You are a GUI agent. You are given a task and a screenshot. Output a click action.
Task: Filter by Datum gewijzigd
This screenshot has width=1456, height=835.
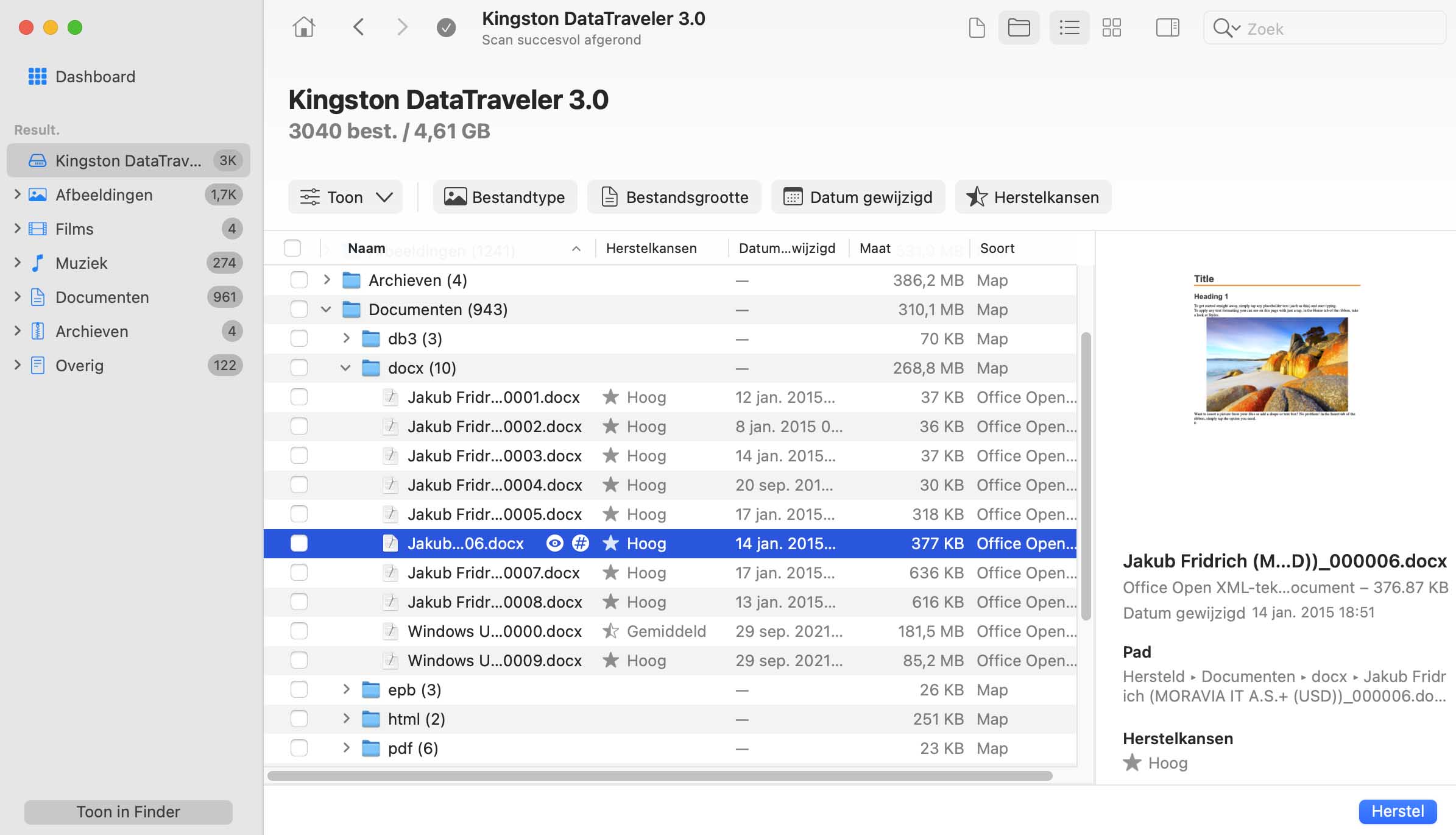(858, 197)
